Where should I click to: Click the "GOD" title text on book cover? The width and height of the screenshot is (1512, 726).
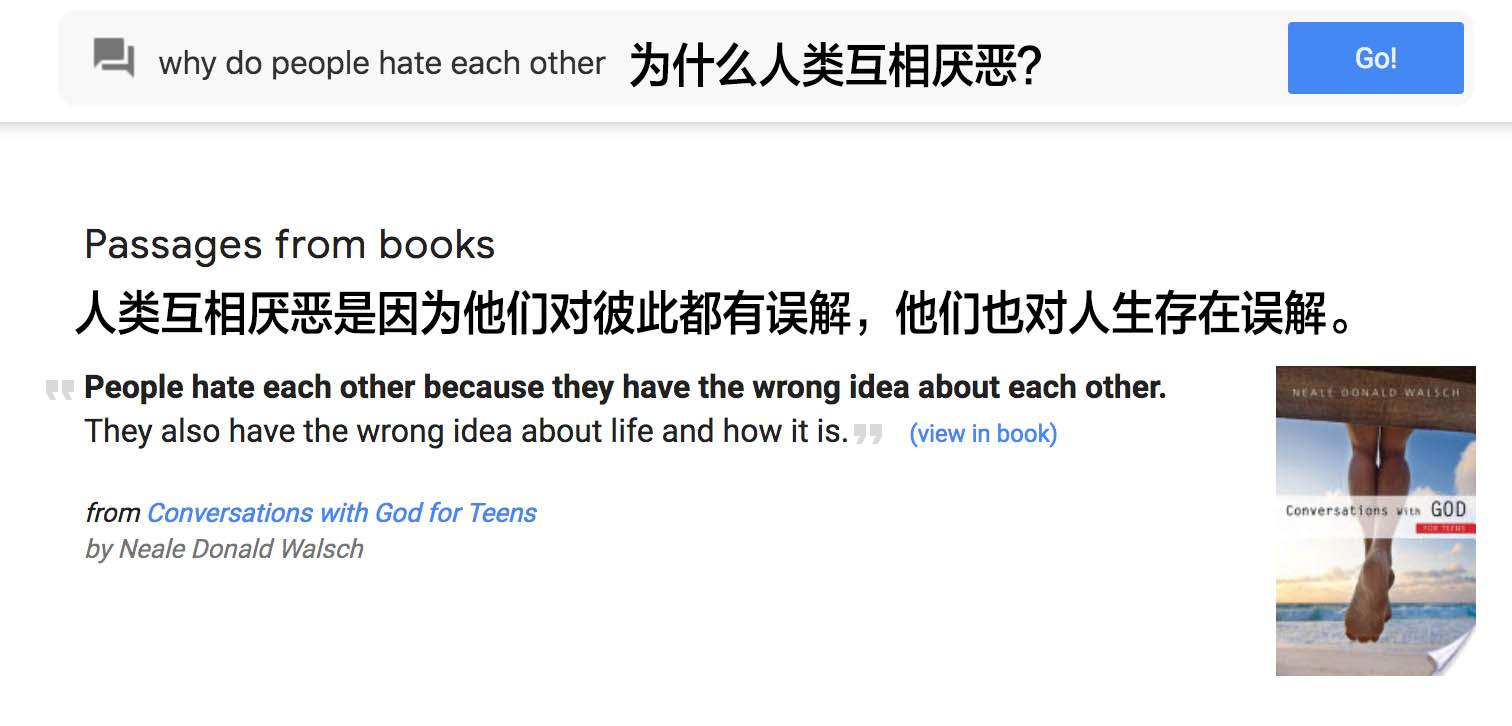pos(1447,510)
